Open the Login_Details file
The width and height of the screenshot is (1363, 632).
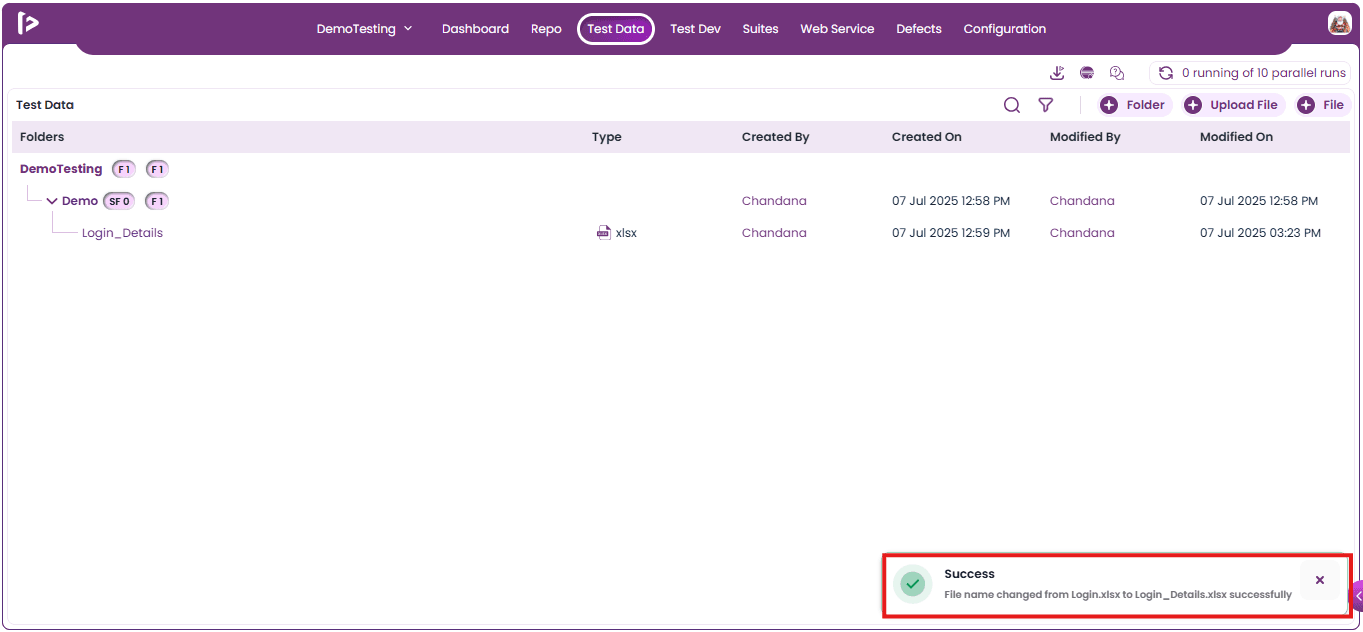[122, 233]
